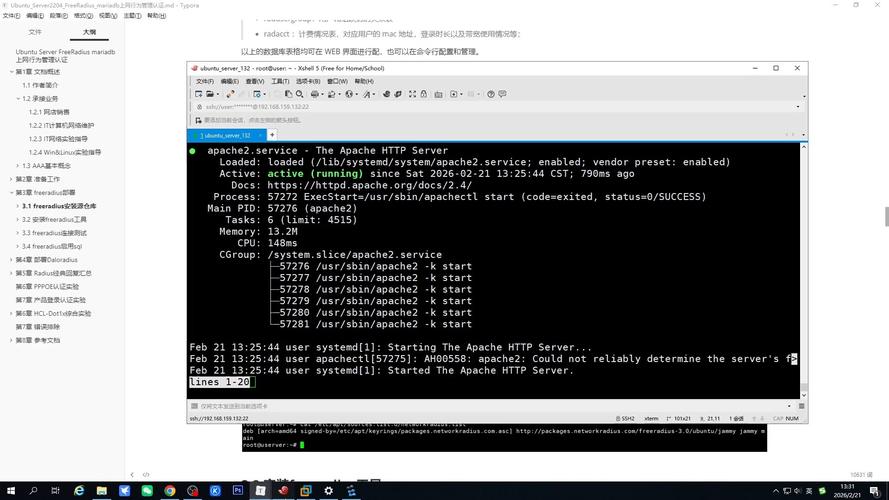Open the WeChat taskbar icon
The width and height of the screenshot is (889, 500).
pyautogui.click(x=147, y=490)
